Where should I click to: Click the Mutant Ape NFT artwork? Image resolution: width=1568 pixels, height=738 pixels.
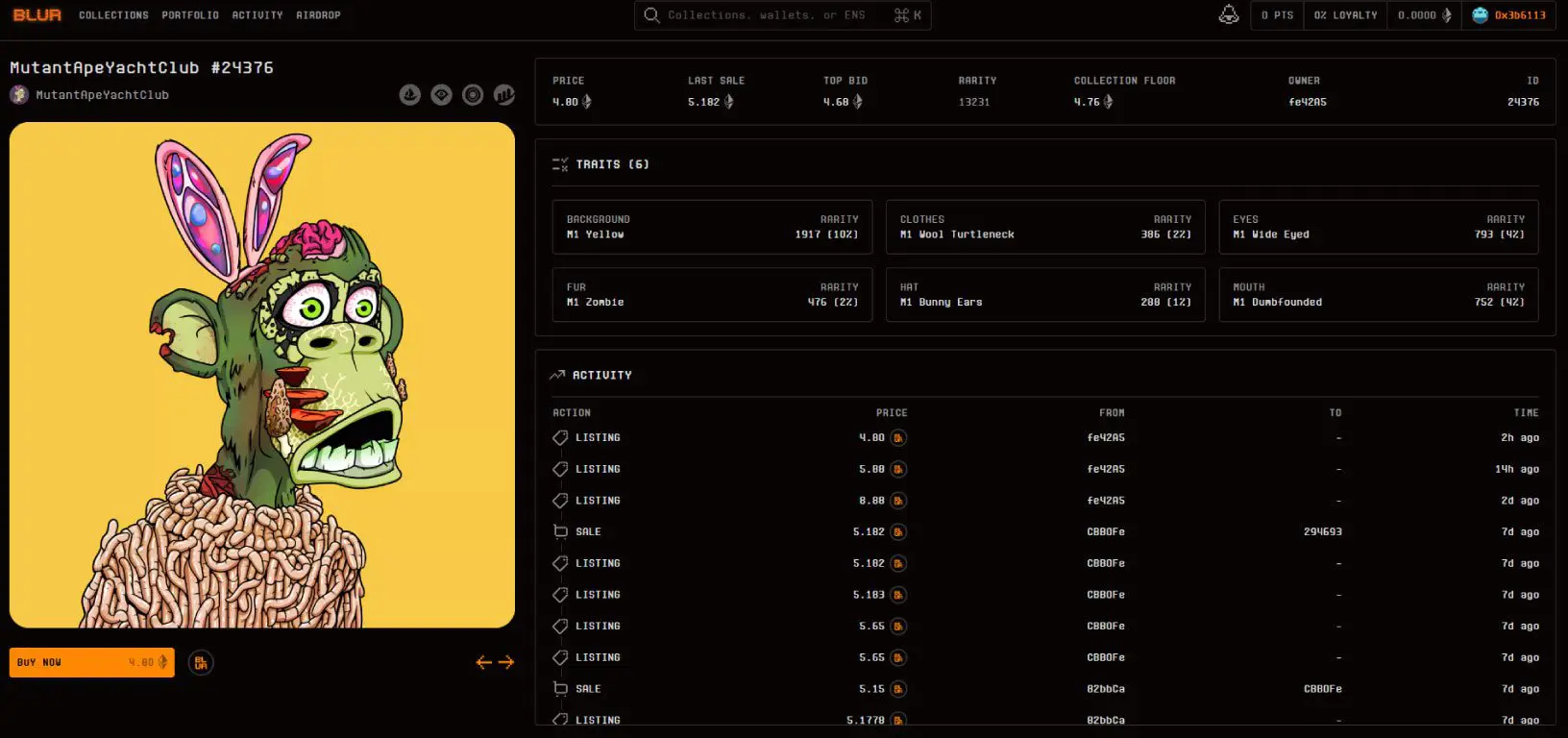(262, 375)
